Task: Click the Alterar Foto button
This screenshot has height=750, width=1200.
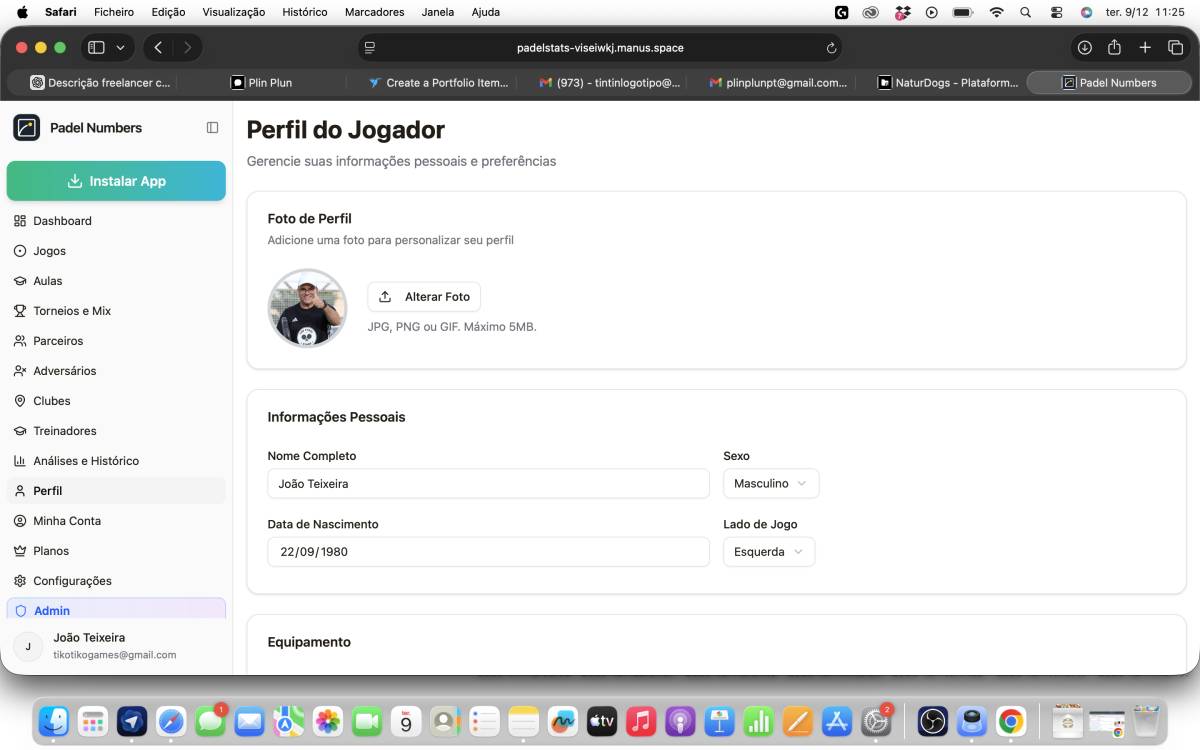Action: point(424,297)
